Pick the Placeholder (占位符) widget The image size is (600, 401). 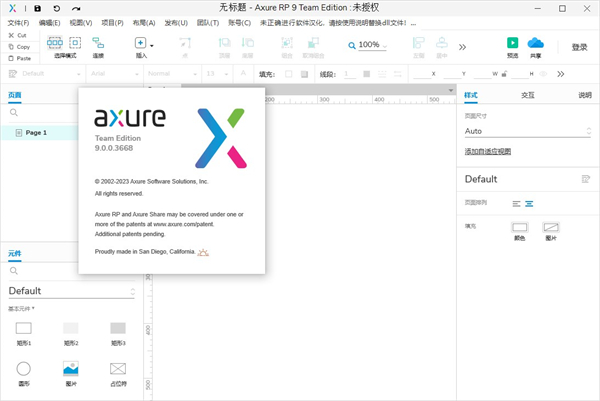(118, 374)
